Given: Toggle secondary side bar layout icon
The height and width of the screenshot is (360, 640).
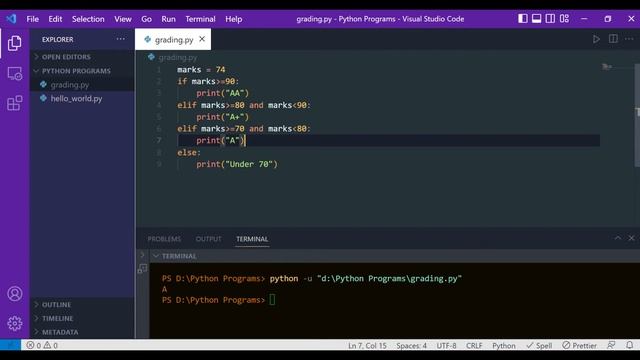Looking at the screenshot, I should click(x=550, y=19).
